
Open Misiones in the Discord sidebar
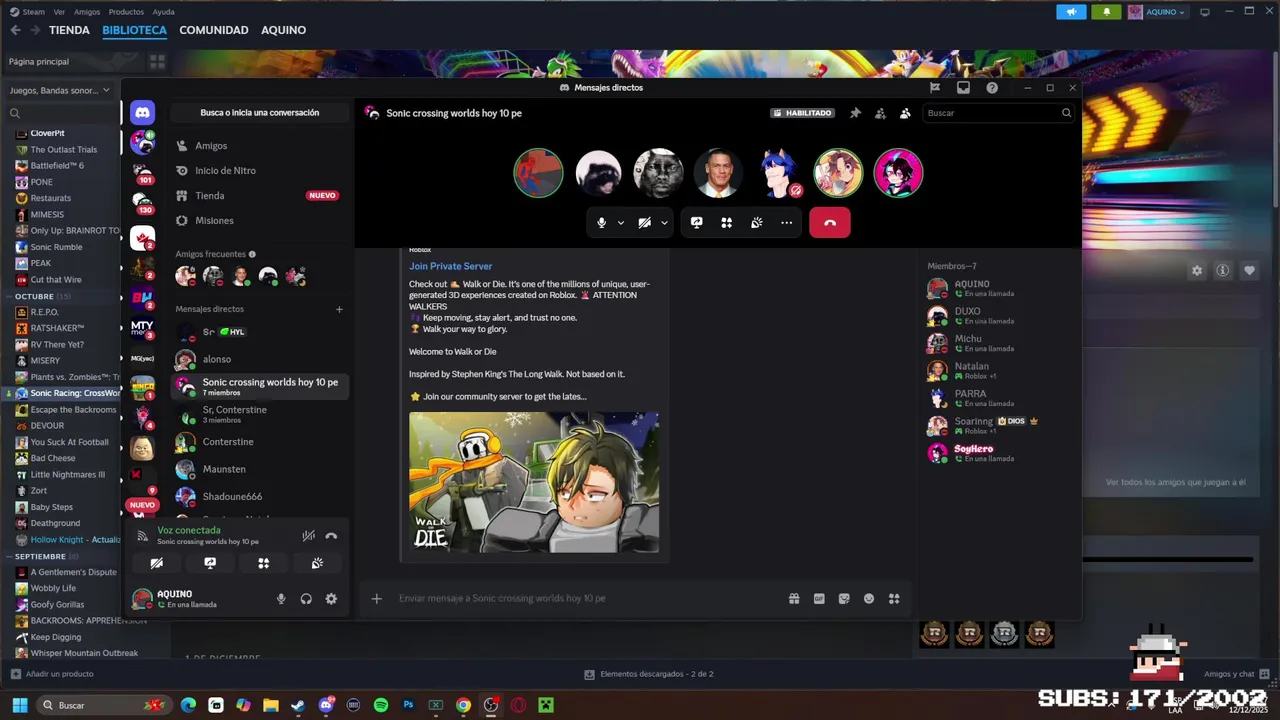pyautogui.click(x=258, y=221)
